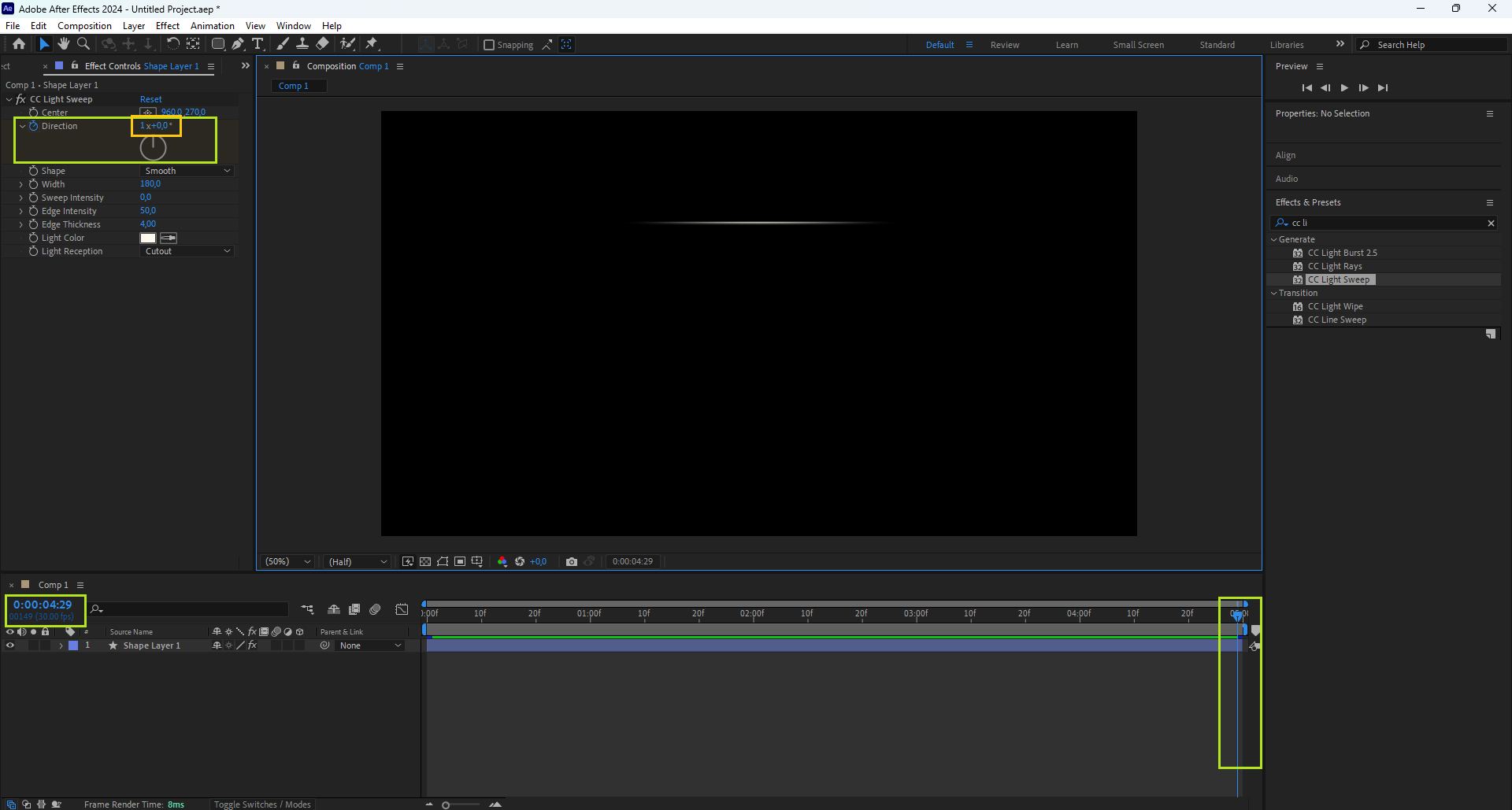Open Light Reception dropdown showing Cutout

(x=187, y=251)
